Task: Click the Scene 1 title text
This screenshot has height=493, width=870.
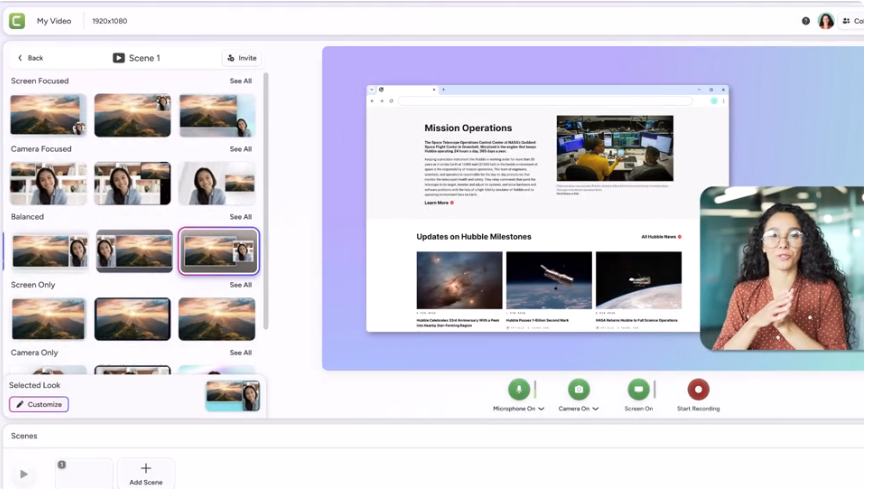Action: click(144, 58)
